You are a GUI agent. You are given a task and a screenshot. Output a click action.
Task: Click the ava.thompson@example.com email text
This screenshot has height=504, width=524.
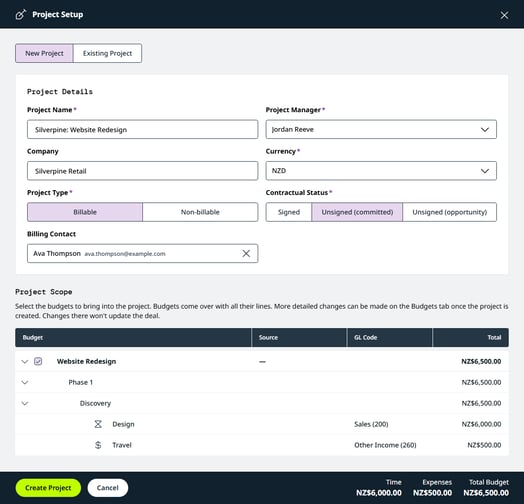pos(125,254)
